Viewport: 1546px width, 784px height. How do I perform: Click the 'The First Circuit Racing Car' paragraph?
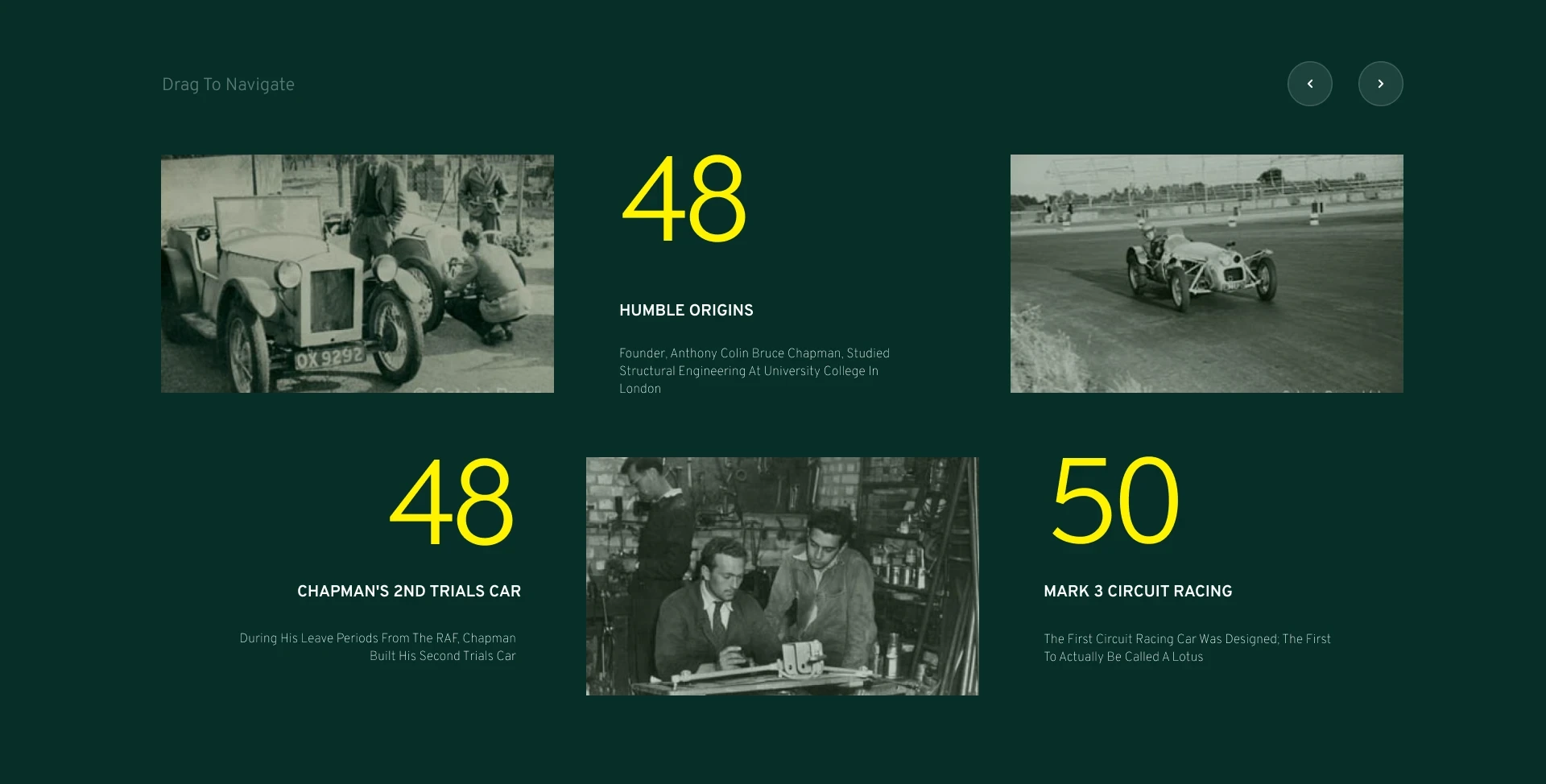(x=1187, y=647)
